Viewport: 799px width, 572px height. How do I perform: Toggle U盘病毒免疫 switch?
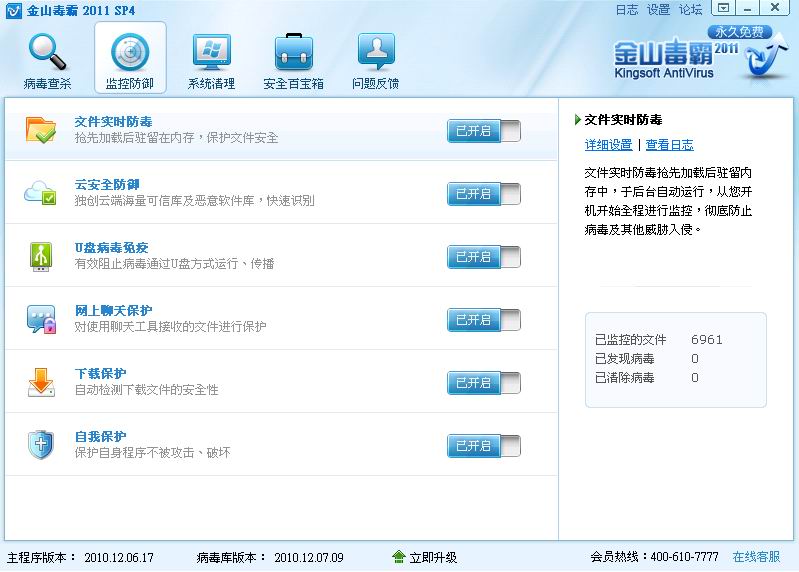point(484,257)
